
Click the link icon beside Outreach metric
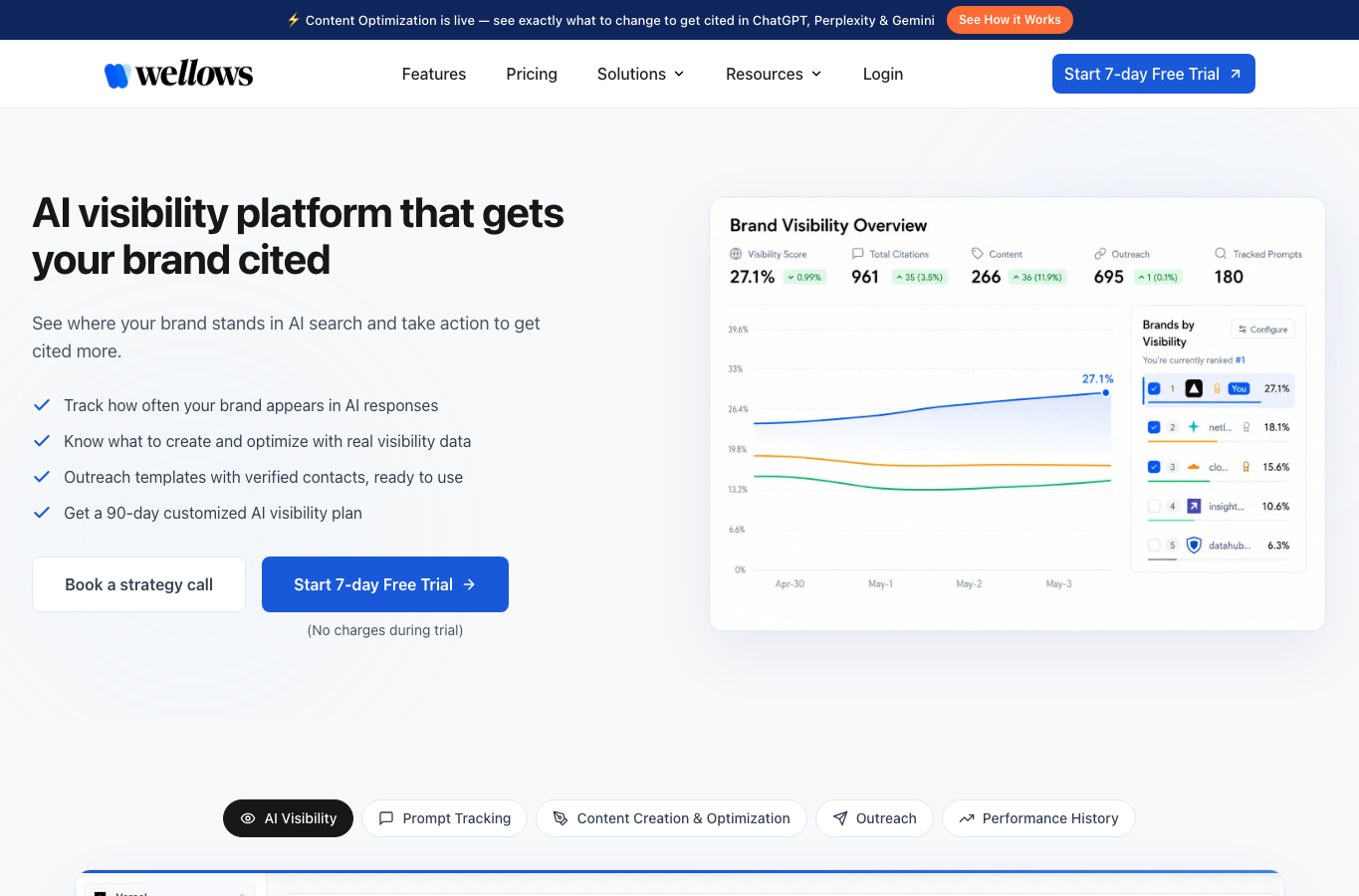coord(1100,254)
